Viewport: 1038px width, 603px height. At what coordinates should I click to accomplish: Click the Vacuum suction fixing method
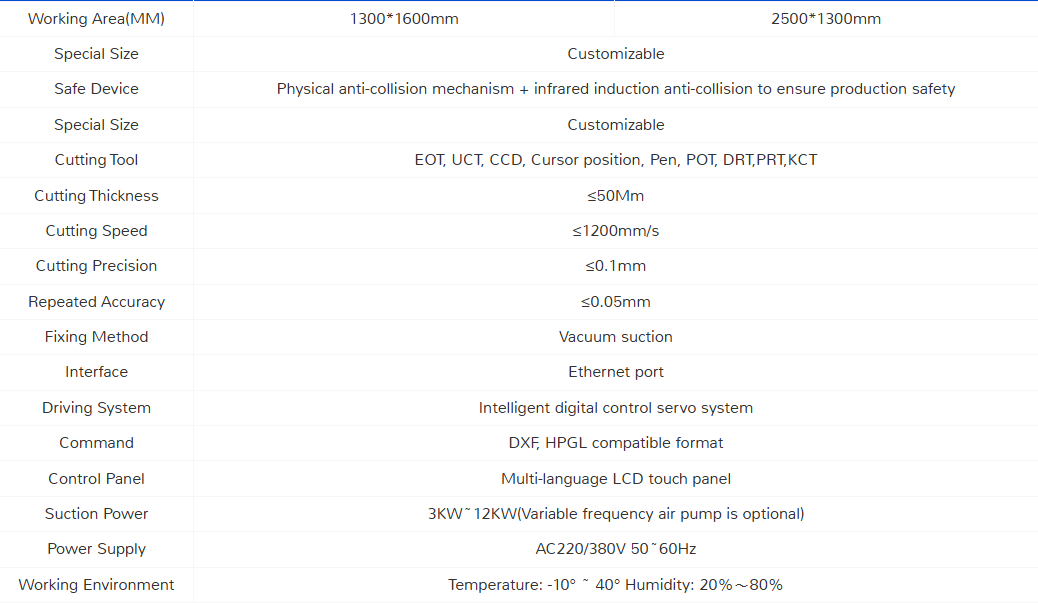(615, 337)
